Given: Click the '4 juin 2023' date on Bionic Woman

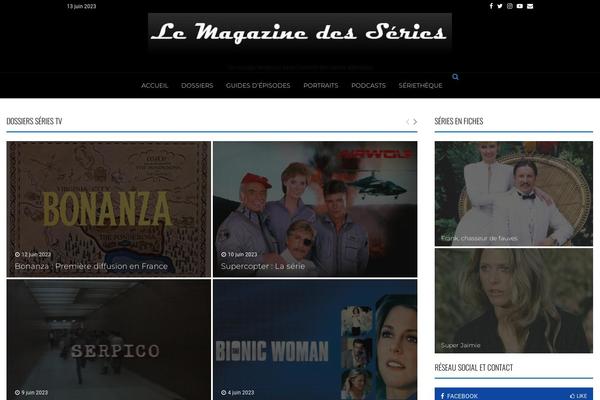Looking at the screenshot, I should [x=238, y=392].
